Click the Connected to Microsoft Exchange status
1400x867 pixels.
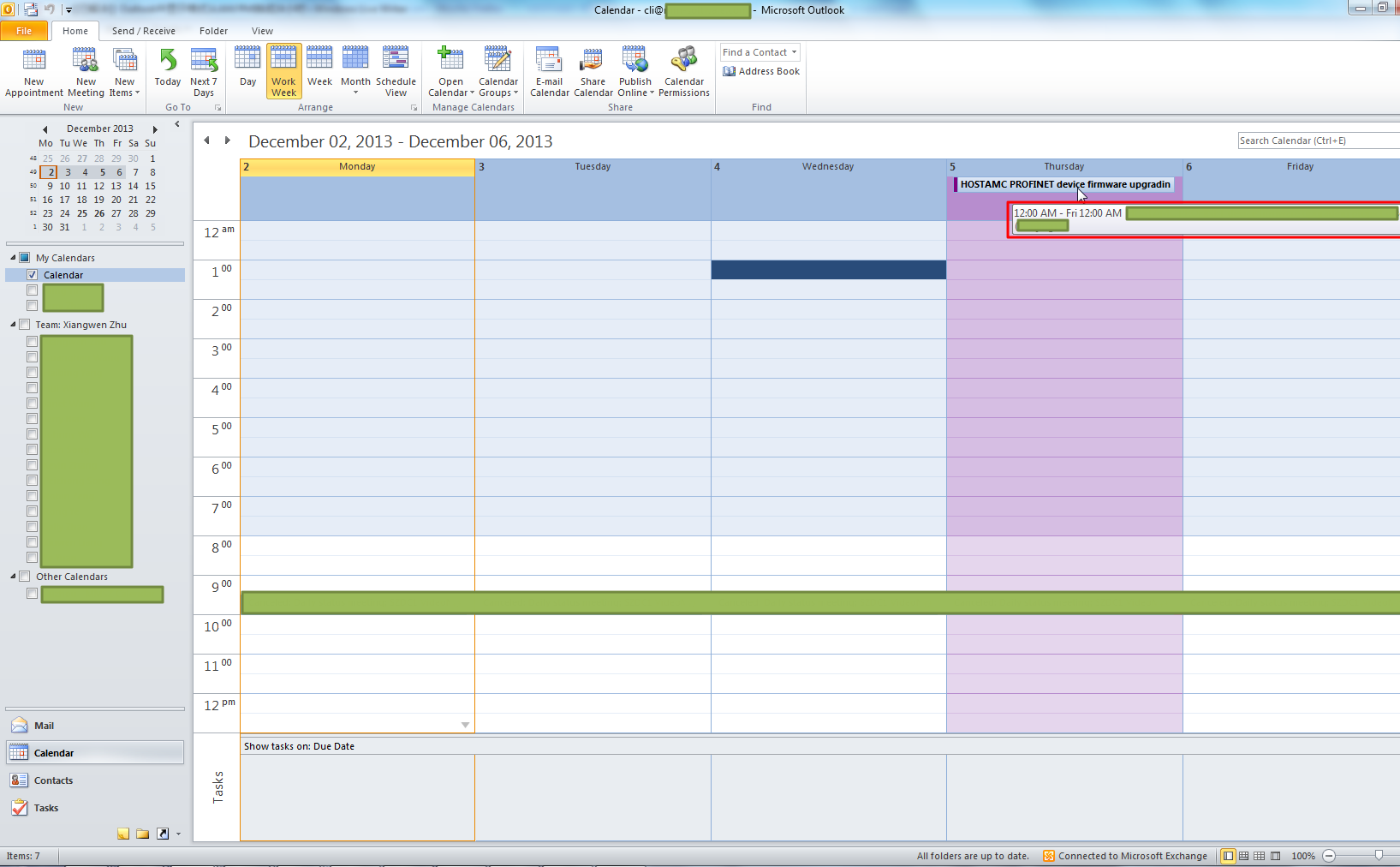1125,856
